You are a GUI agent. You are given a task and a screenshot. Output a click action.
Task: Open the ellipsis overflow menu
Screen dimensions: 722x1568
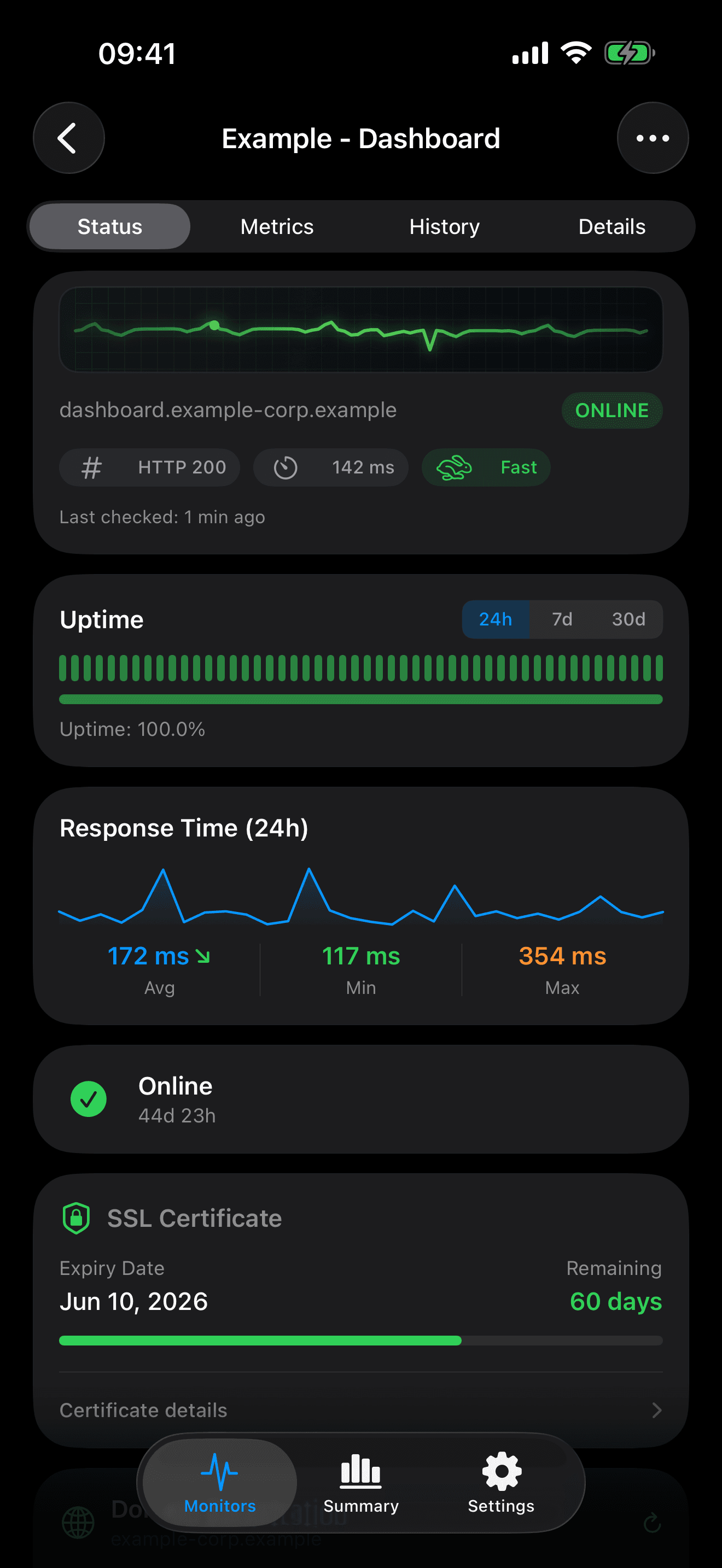point(652,138)
